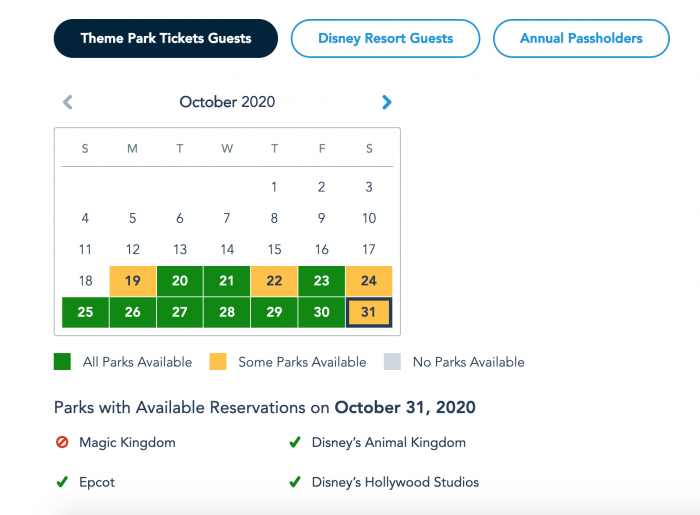This screenshot has width=700, height=515.
Task: Go to previous month with left chevron
Action: pos(68,102)
